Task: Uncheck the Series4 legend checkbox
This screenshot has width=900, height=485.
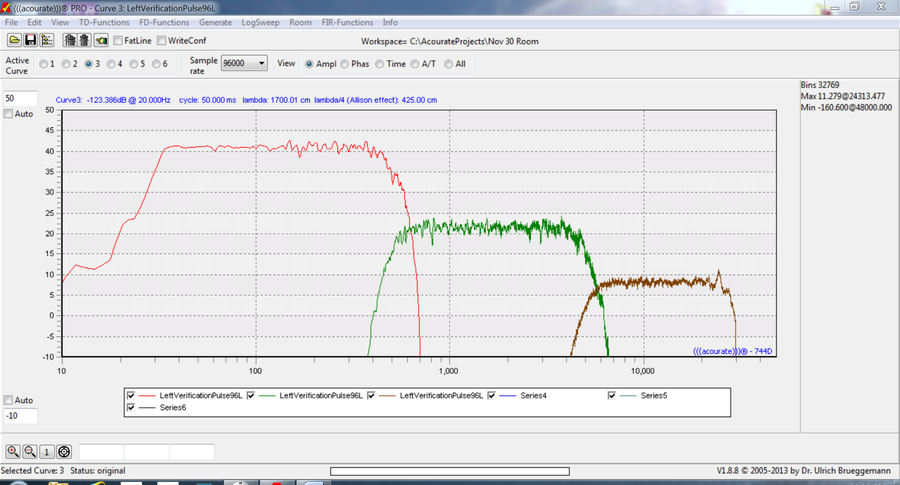Action: click(x=491, y=395)
